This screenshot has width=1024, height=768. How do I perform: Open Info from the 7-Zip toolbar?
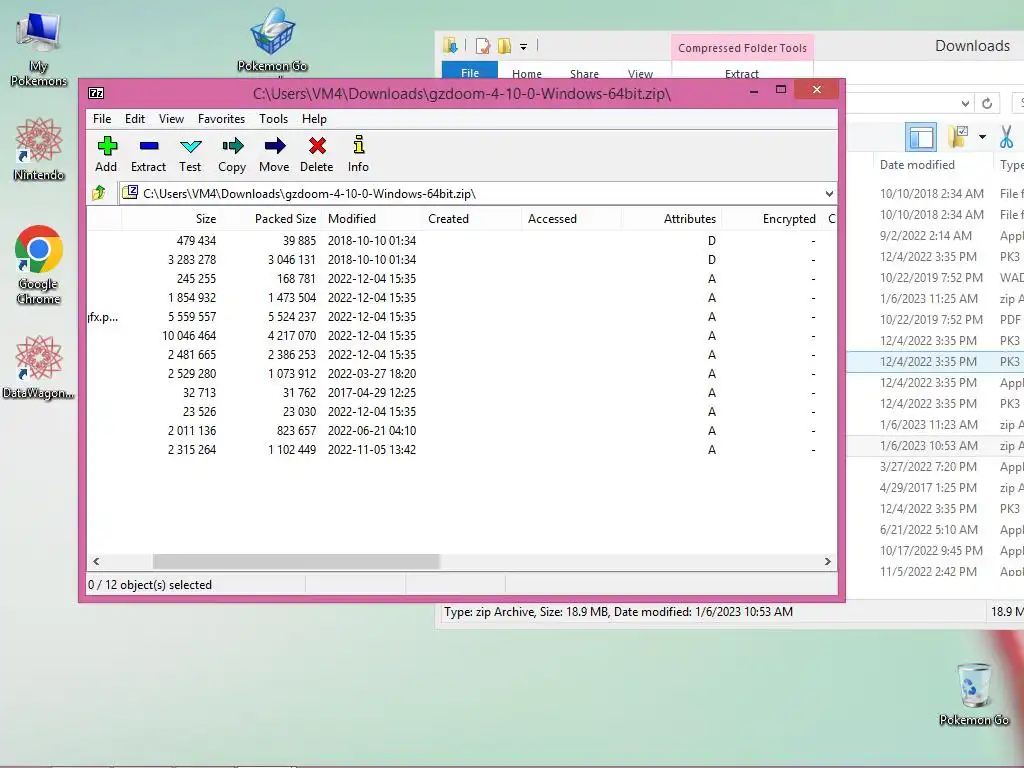point(358,155)
